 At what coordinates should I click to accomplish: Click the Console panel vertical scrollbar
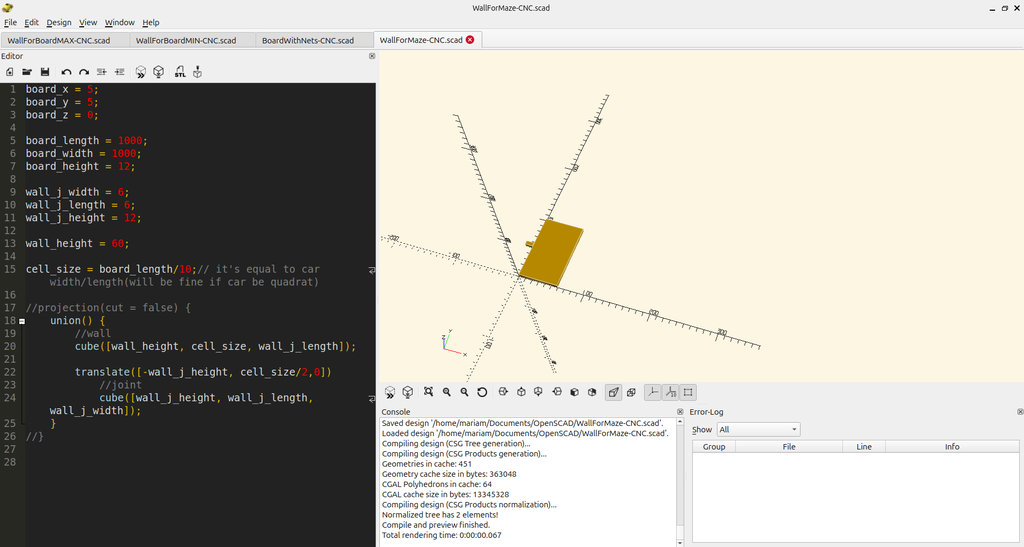coord(680,480)
